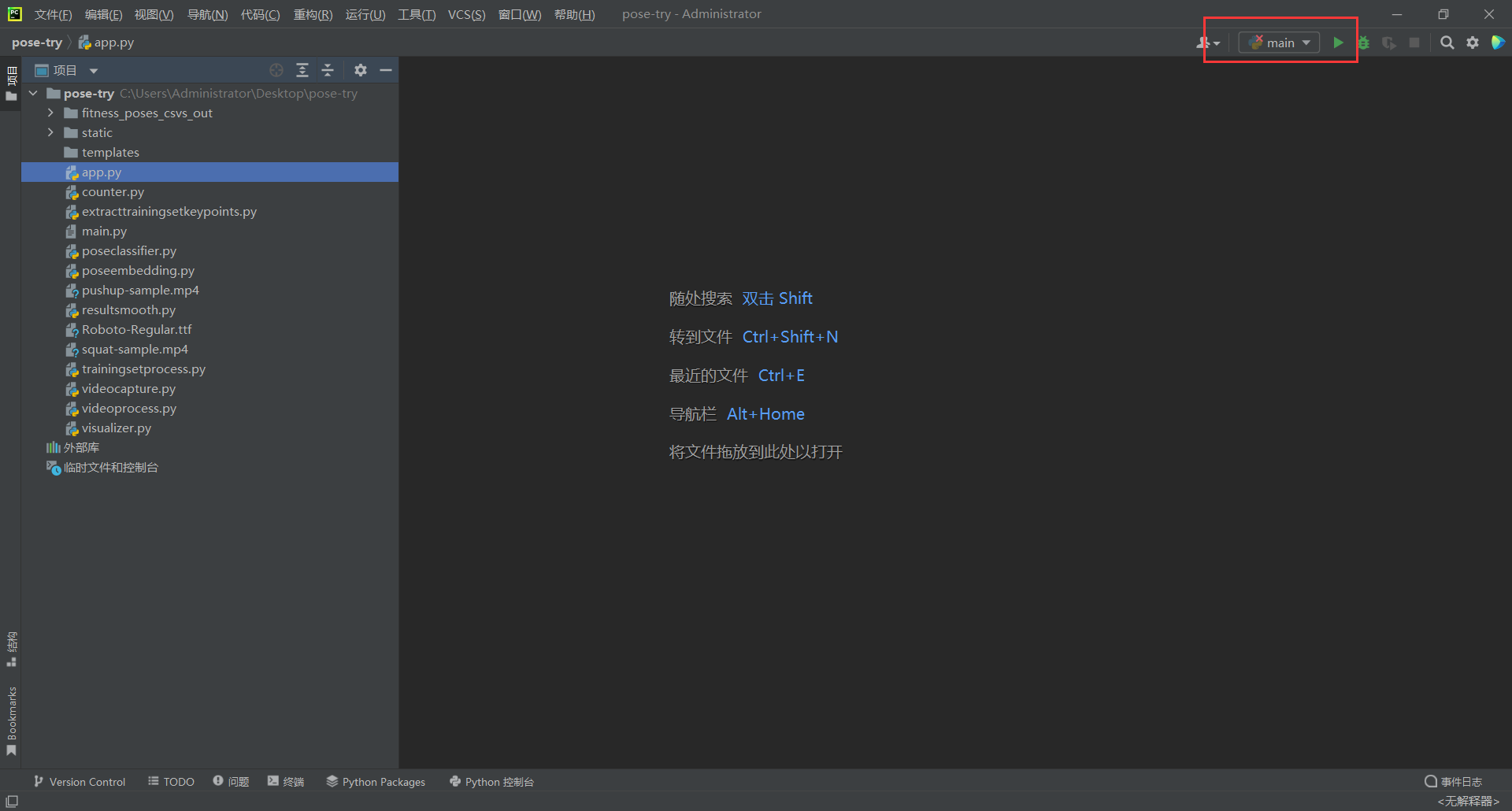Open the 代码(C) menu
The image size is (1512, 811).
(x=260, y=14)
